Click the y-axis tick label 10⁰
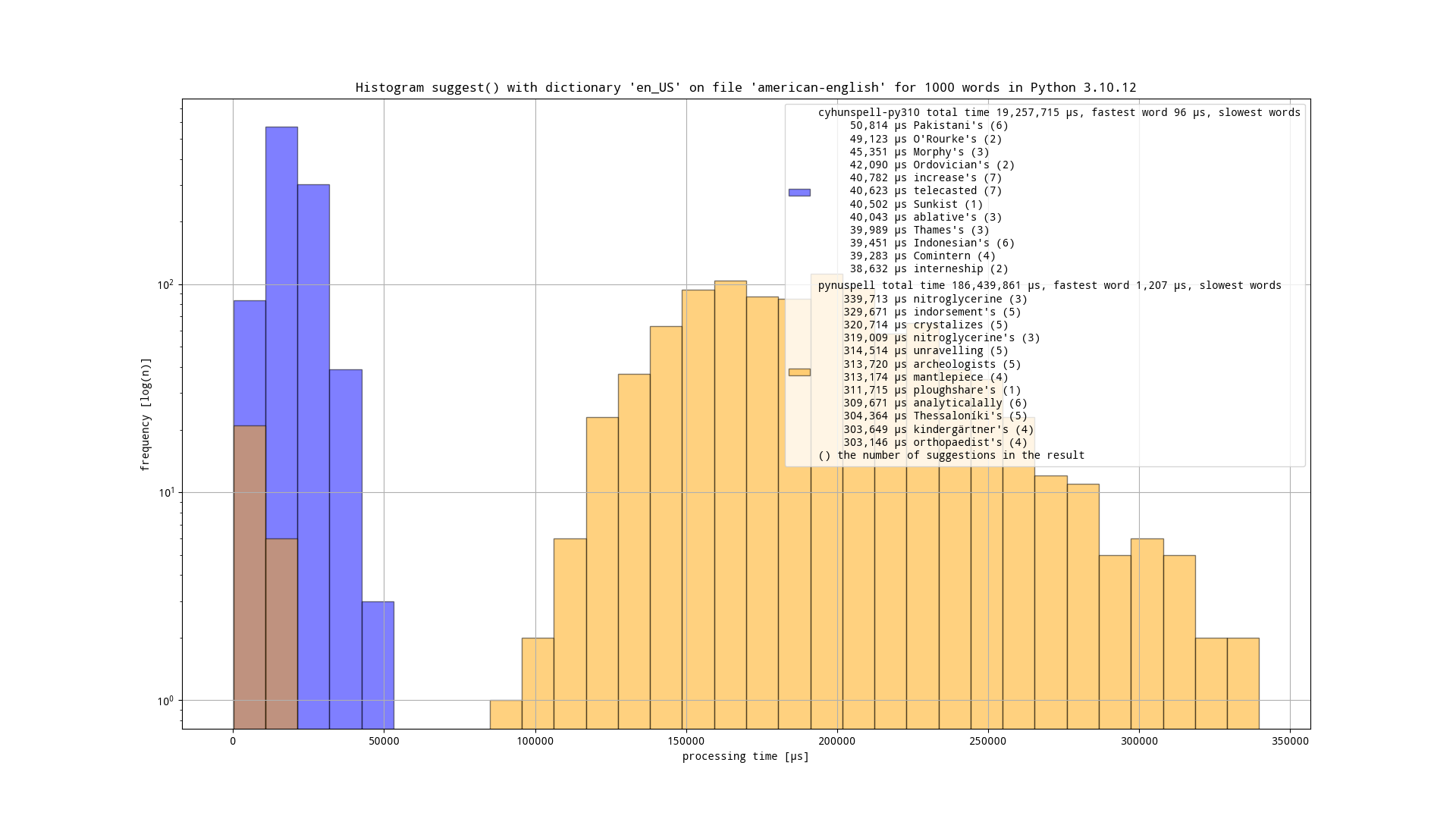The image size is (1456, 819). 165,700
